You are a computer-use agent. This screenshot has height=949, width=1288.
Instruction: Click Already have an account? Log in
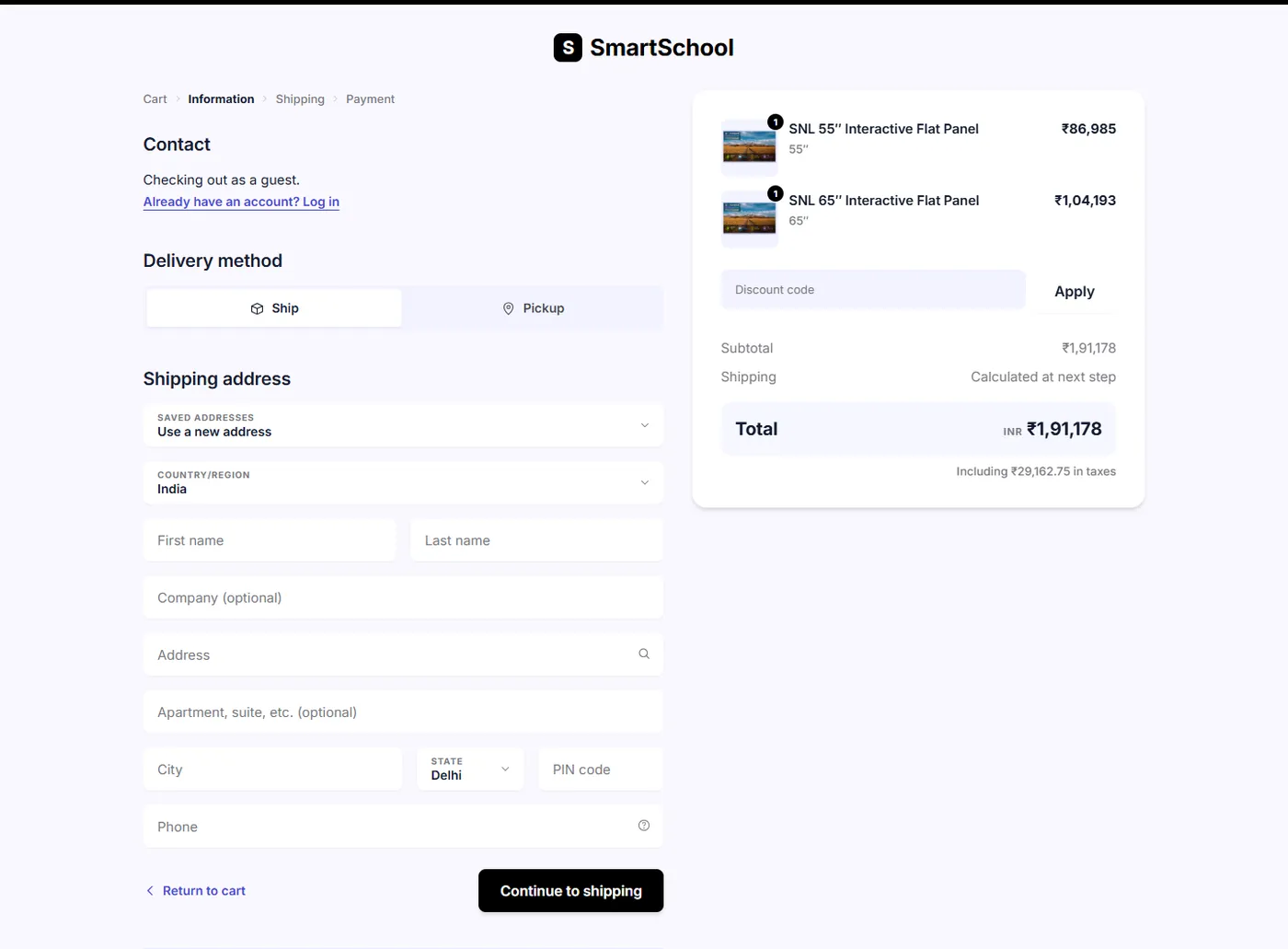pyautogui.click(x=241, y=202)
